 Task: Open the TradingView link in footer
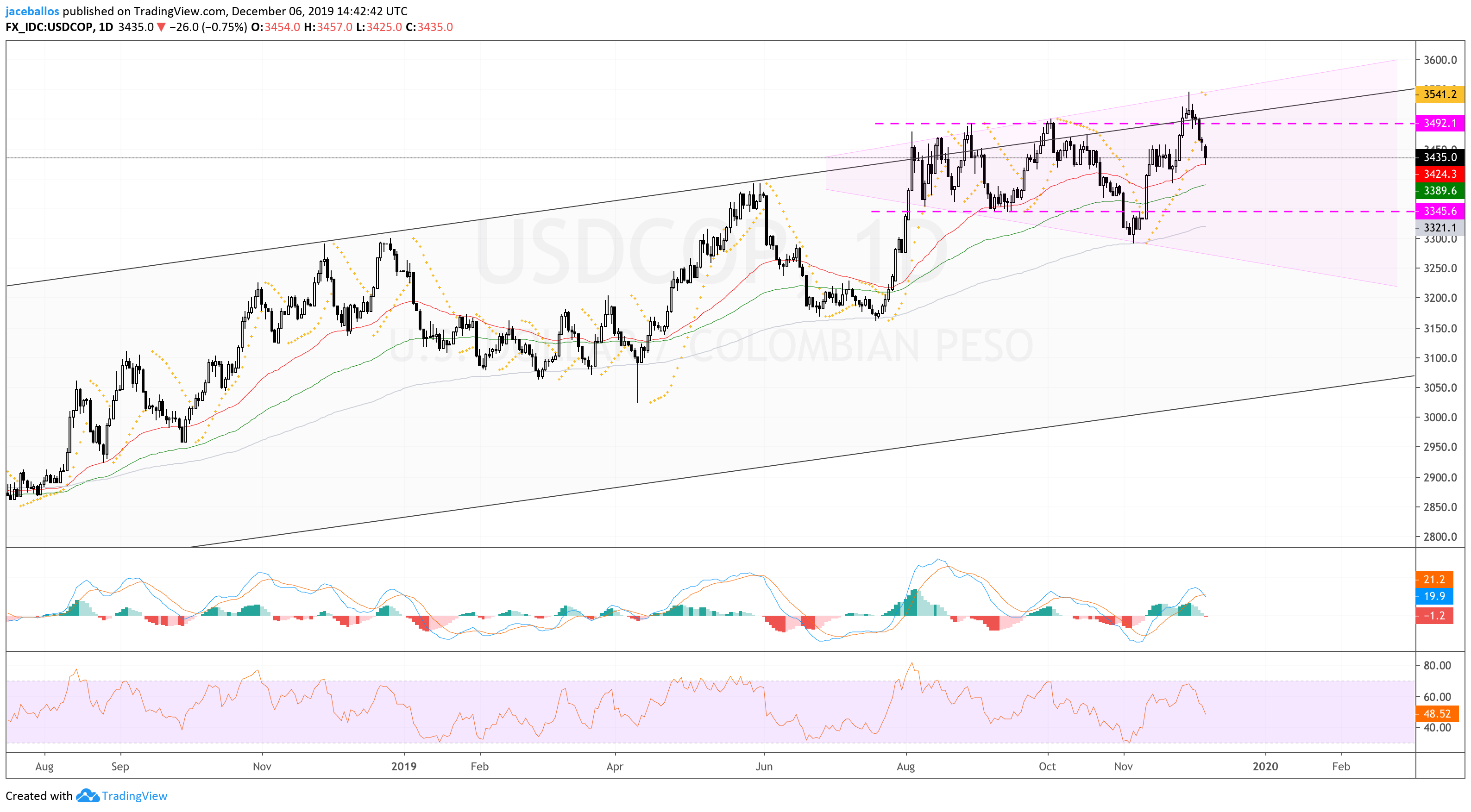pyautogui.click(x=134, y=795)
